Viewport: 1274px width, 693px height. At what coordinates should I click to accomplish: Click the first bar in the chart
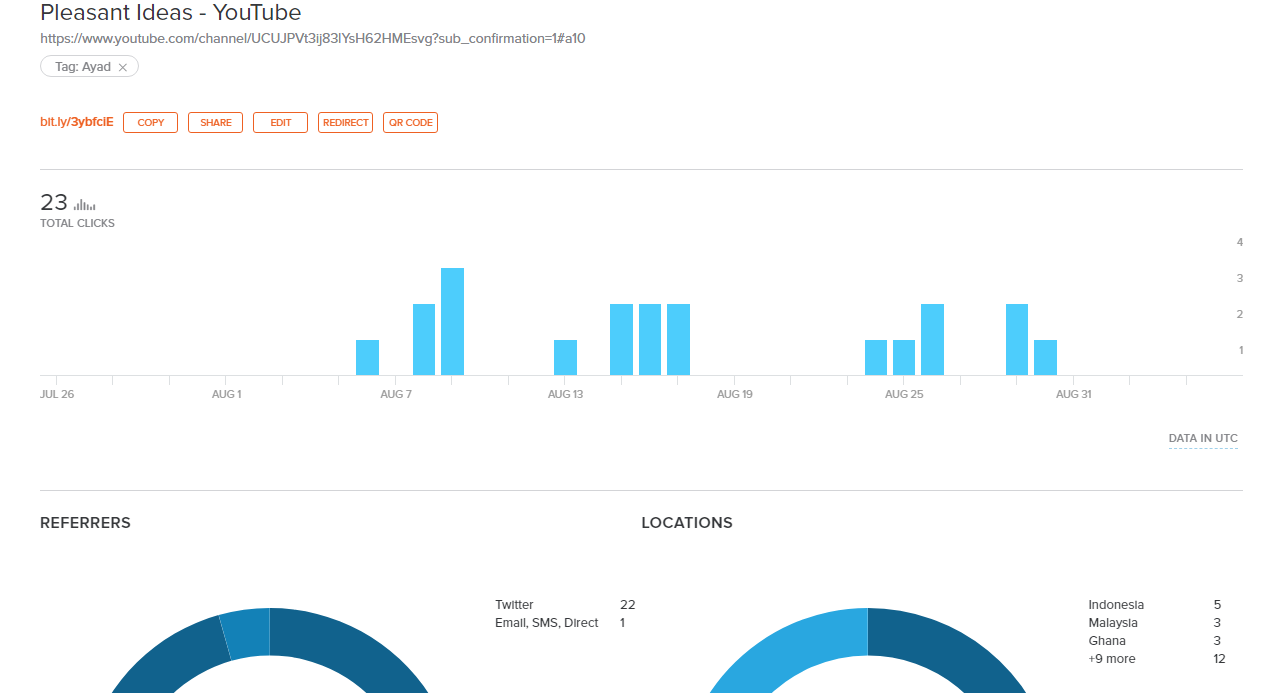point(367,358)
